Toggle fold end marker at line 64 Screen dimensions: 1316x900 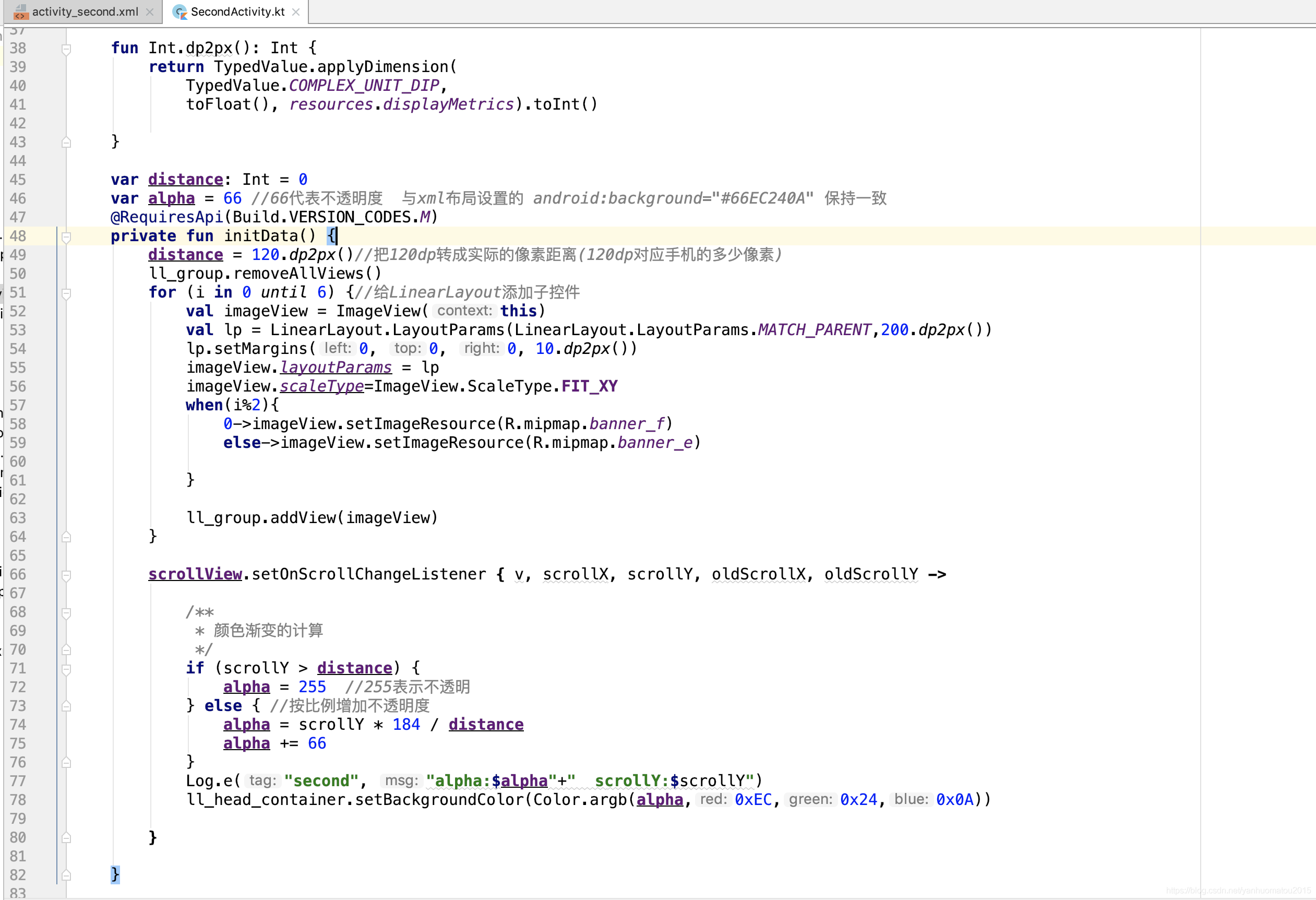66,537
